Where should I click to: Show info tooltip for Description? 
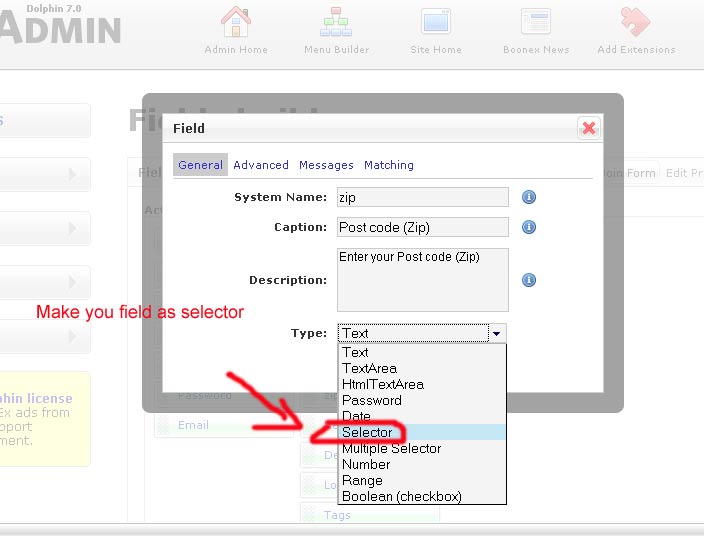(x=529, y=280)
